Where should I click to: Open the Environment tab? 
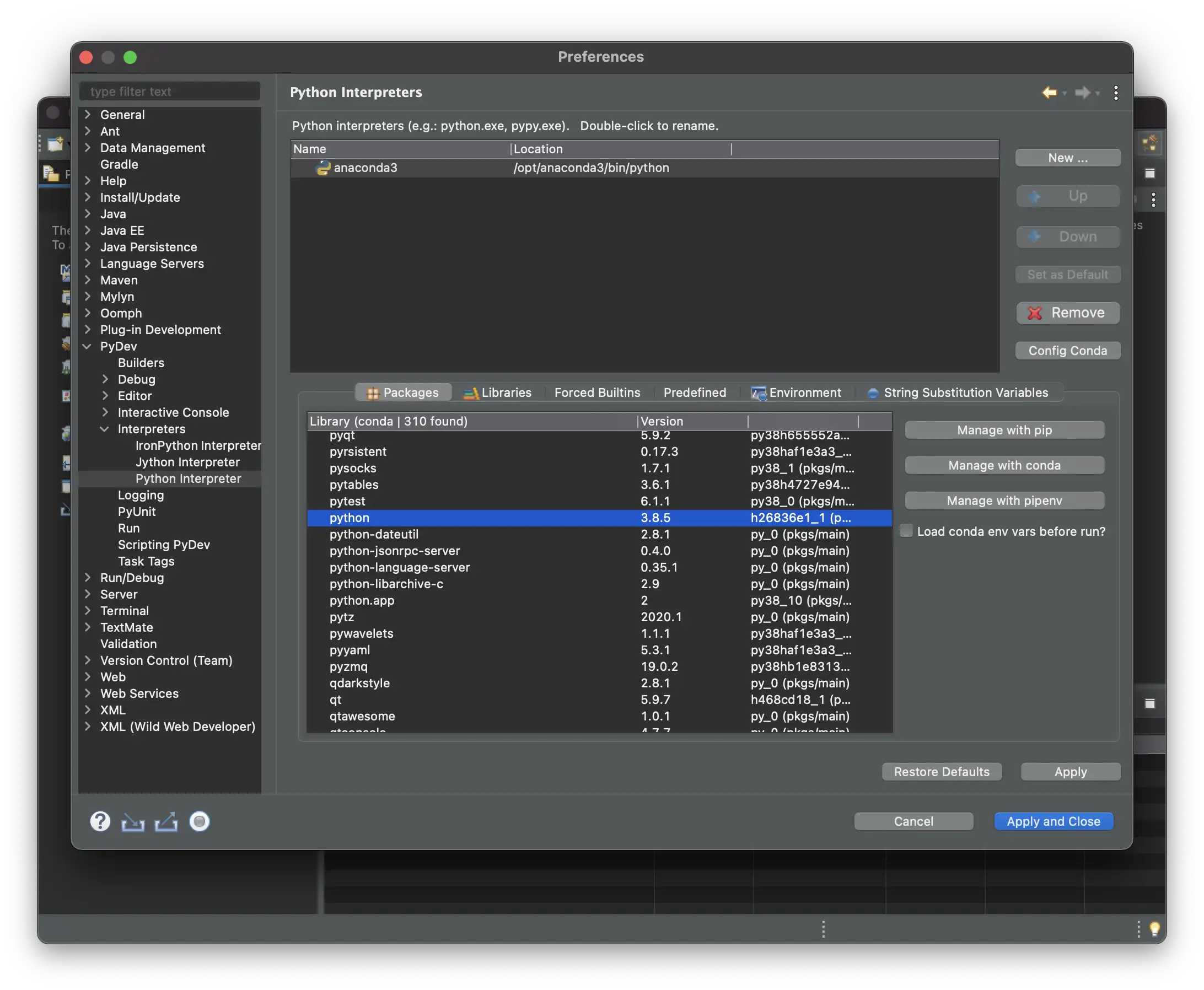click(x=797, y=392)
